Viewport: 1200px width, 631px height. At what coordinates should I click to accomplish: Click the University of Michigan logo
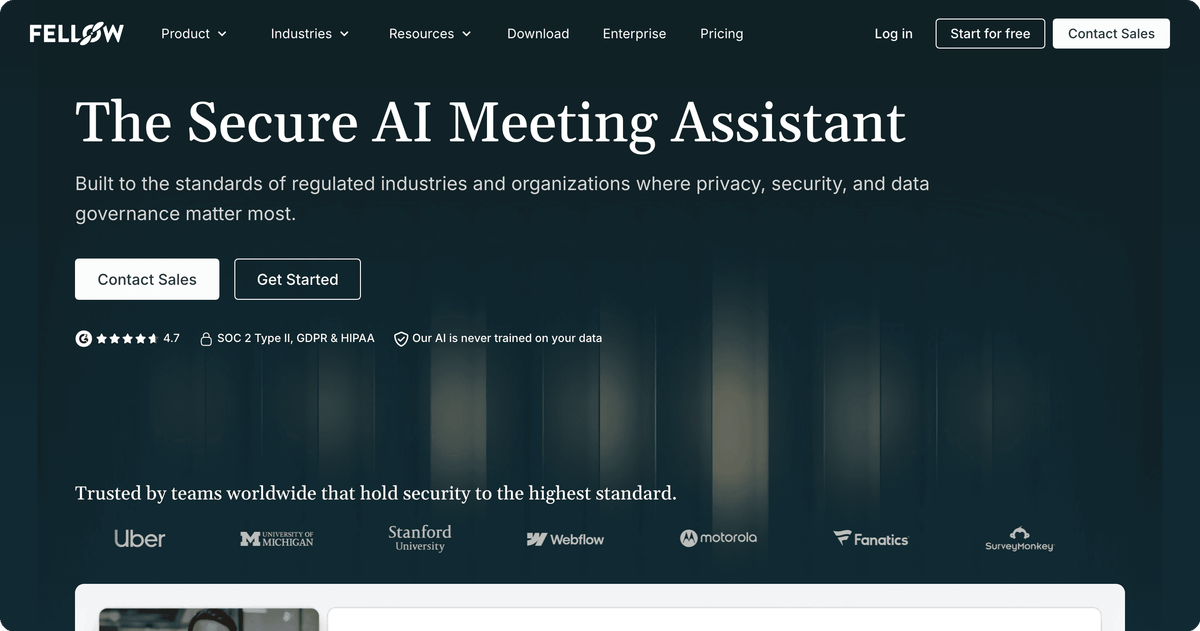click(x=277, y=539)
